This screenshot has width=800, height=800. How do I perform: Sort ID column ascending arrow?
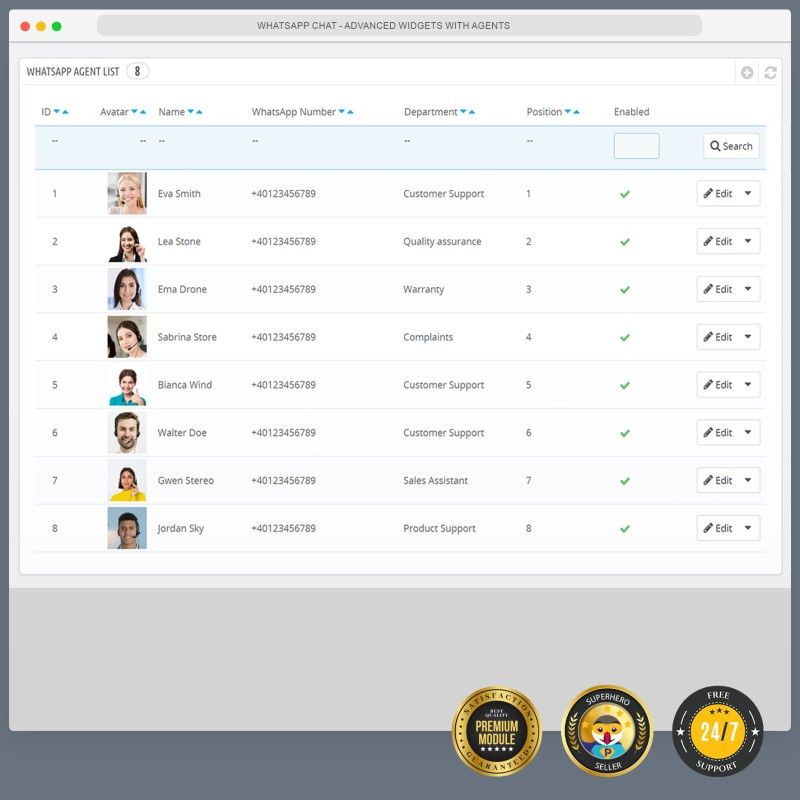point(65,112)
